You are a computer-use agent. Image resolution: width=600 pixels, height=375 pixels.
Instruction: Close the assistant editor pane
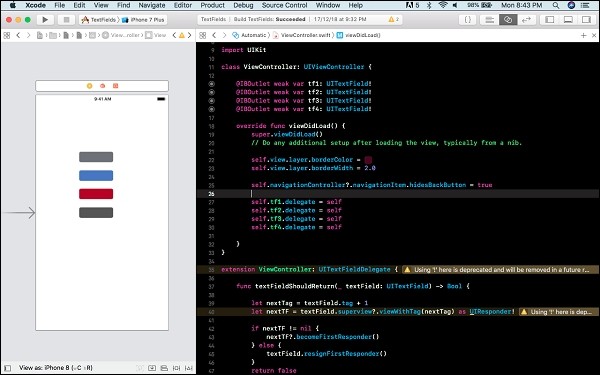594,35
